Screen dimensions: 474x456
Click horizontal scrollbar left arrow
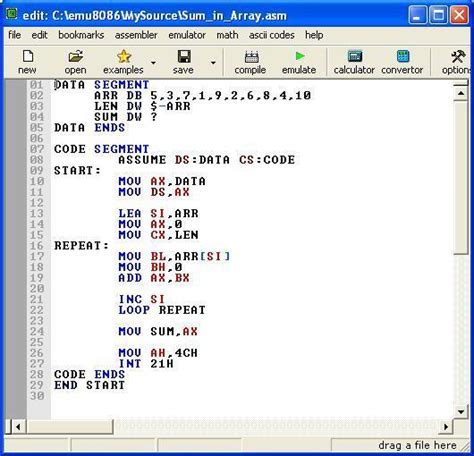(x=18, y=427)
